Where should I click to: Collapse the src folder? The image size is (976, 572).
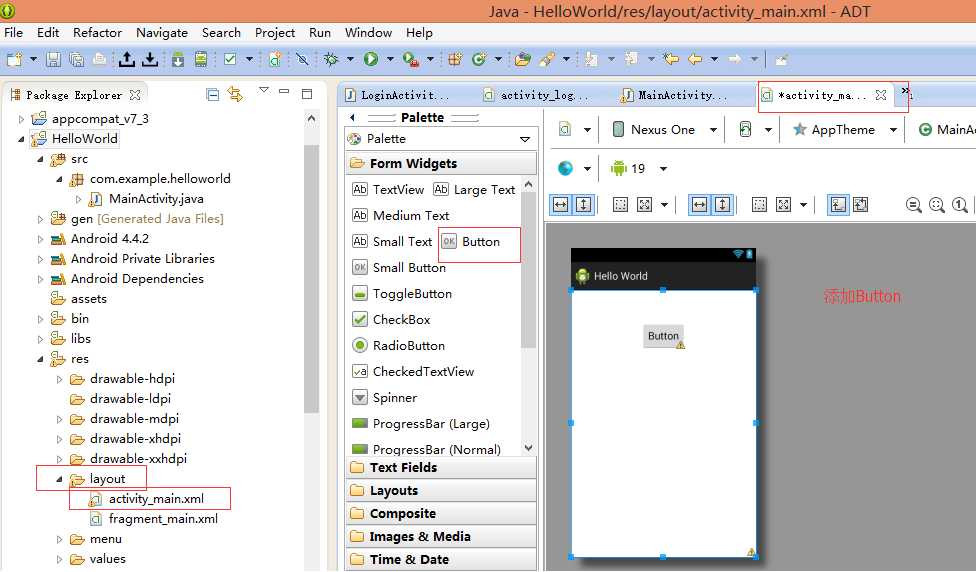point(40,159)
